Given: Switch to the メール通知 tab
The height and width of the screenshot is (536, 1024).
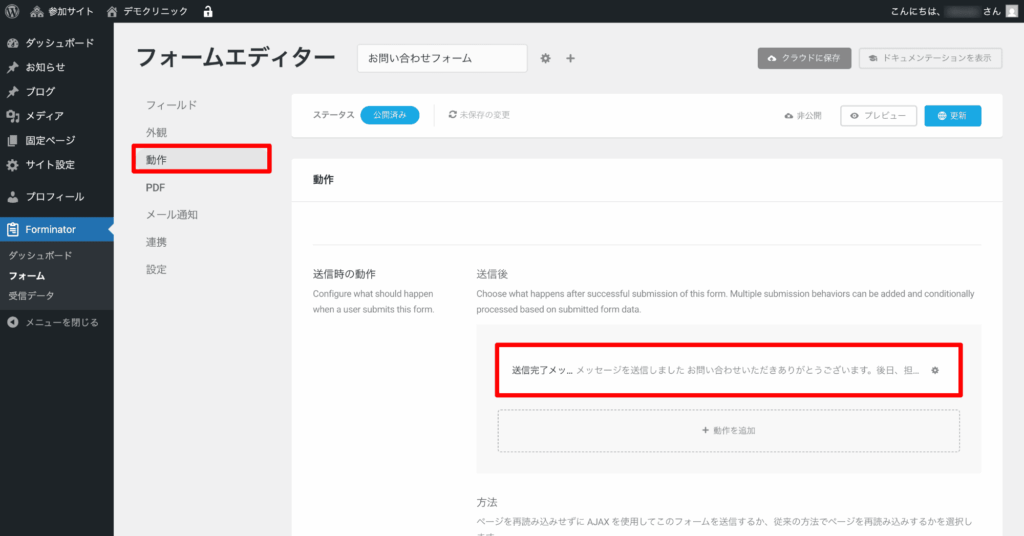Looking at the screenshot, I should (171, 214).
